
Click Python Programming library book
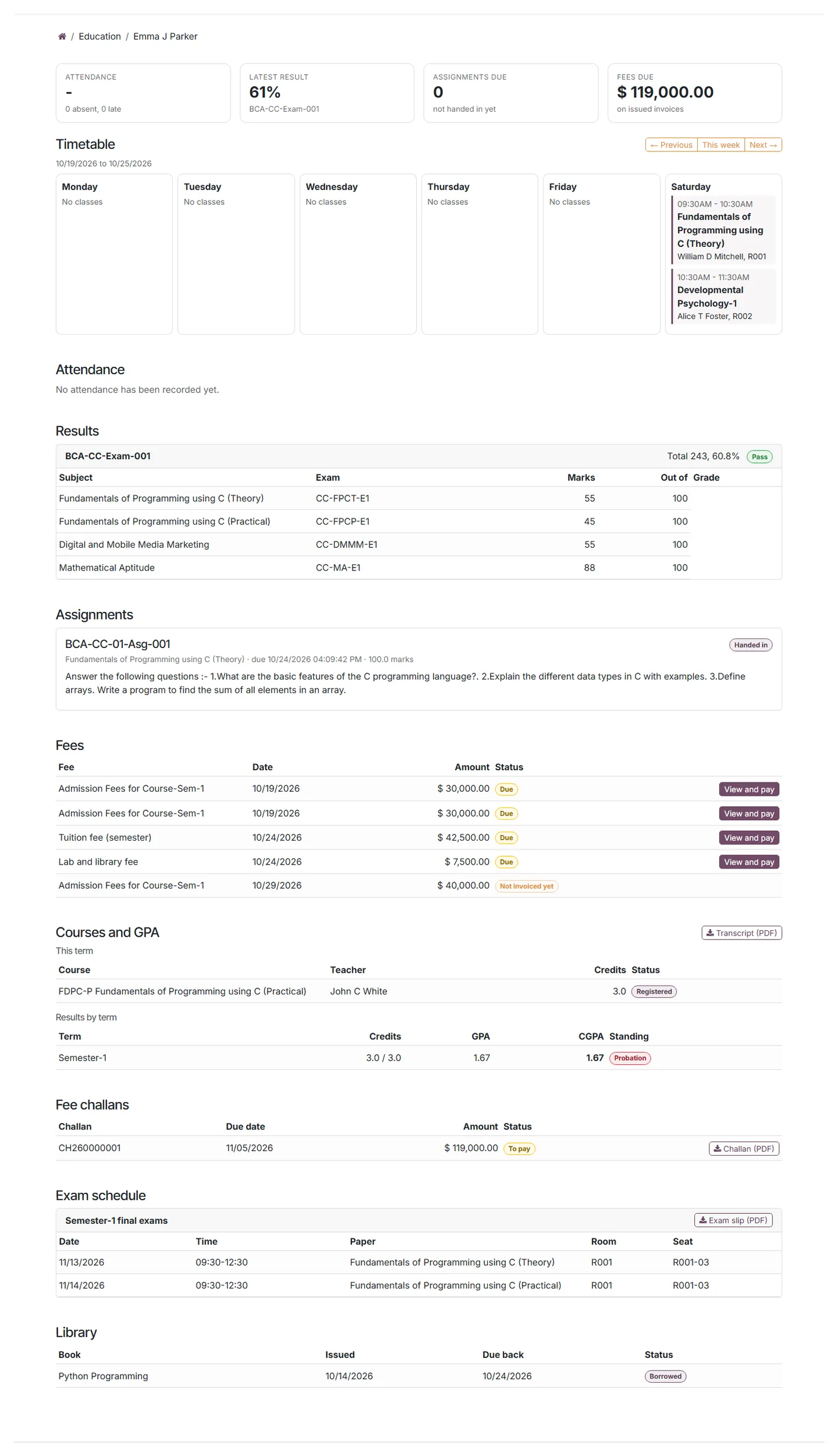(x=103, y=1377)
